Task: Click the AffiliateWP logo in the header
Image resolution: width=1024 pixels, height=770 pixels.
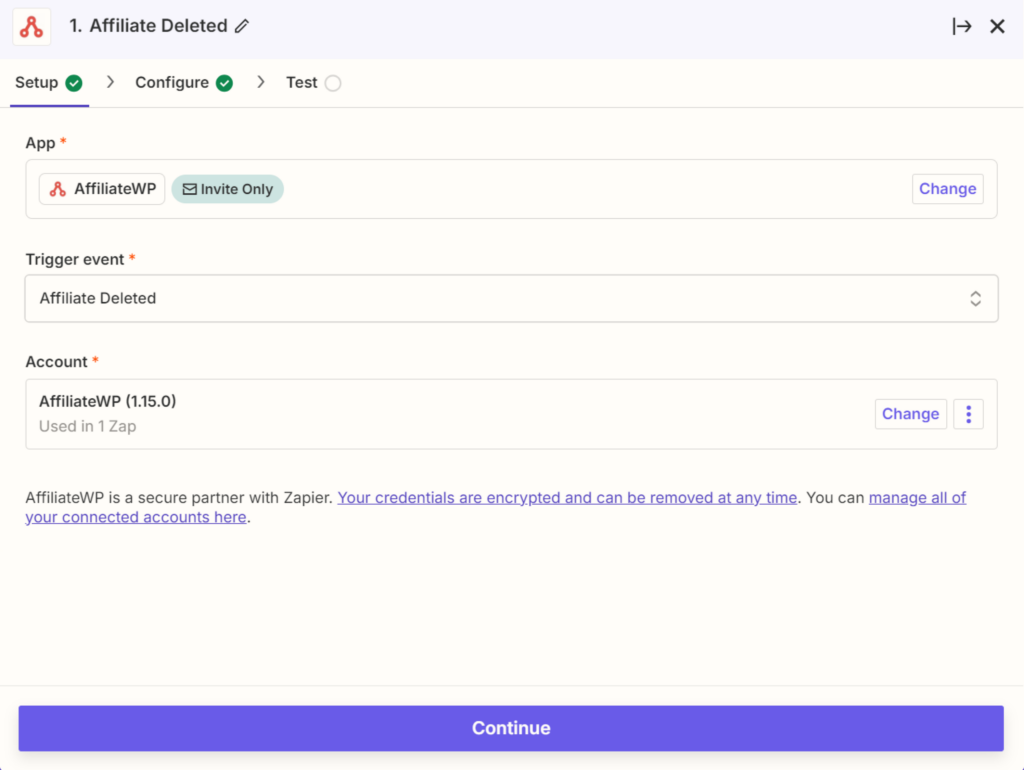Action: click(x=31, y=27)
